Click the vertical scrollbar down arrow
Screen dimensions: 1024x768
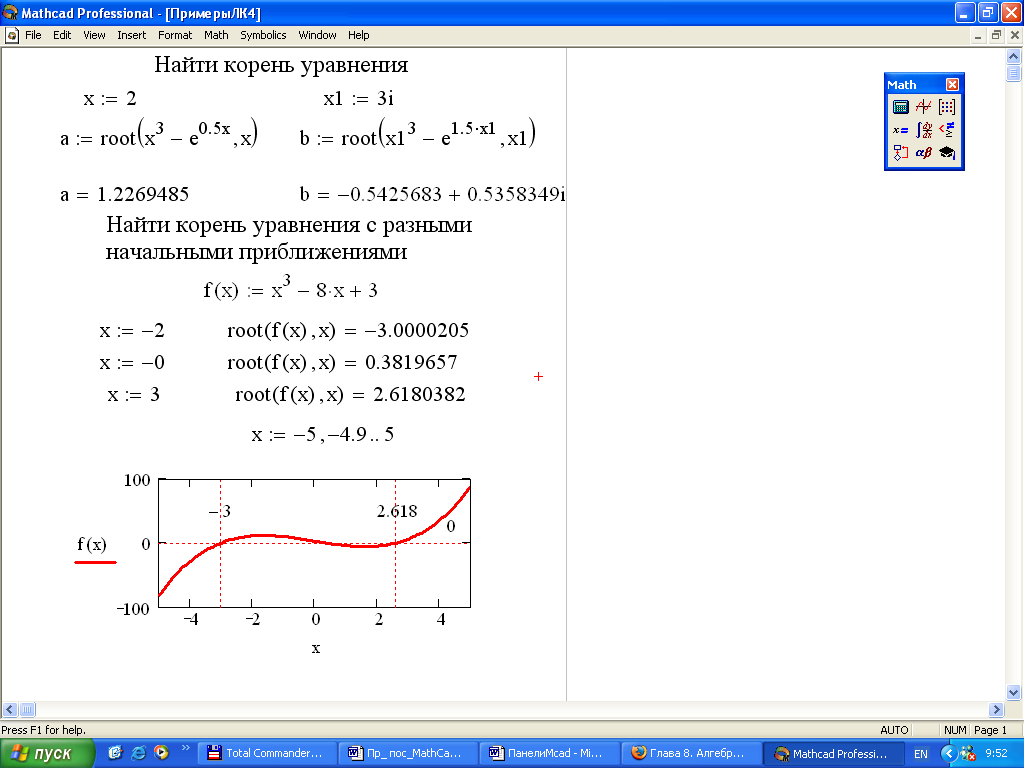tap(1014, 693)
